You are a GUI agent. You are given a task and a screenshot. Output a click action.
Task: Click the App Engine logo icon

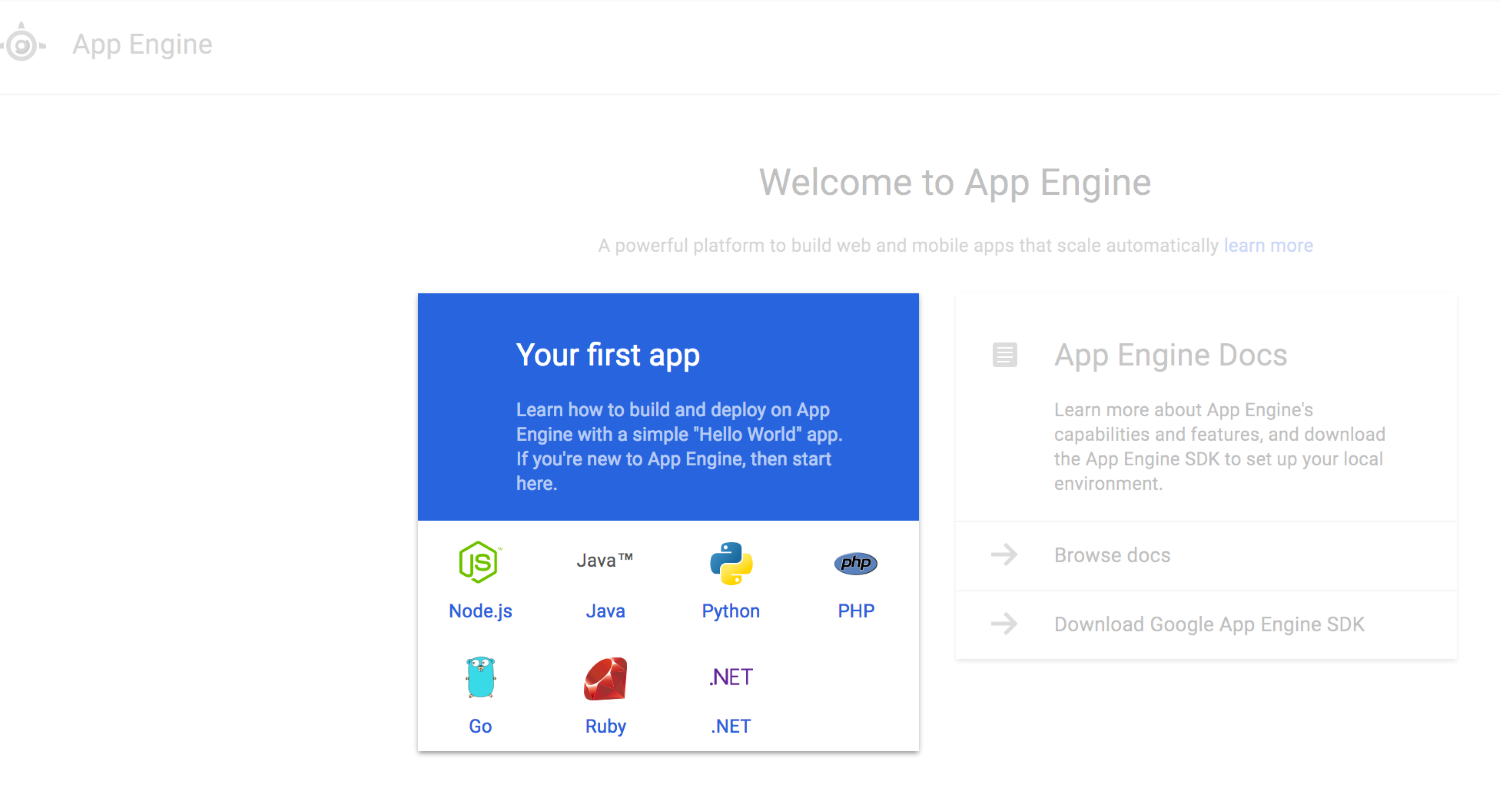click(x=22, y=45)
